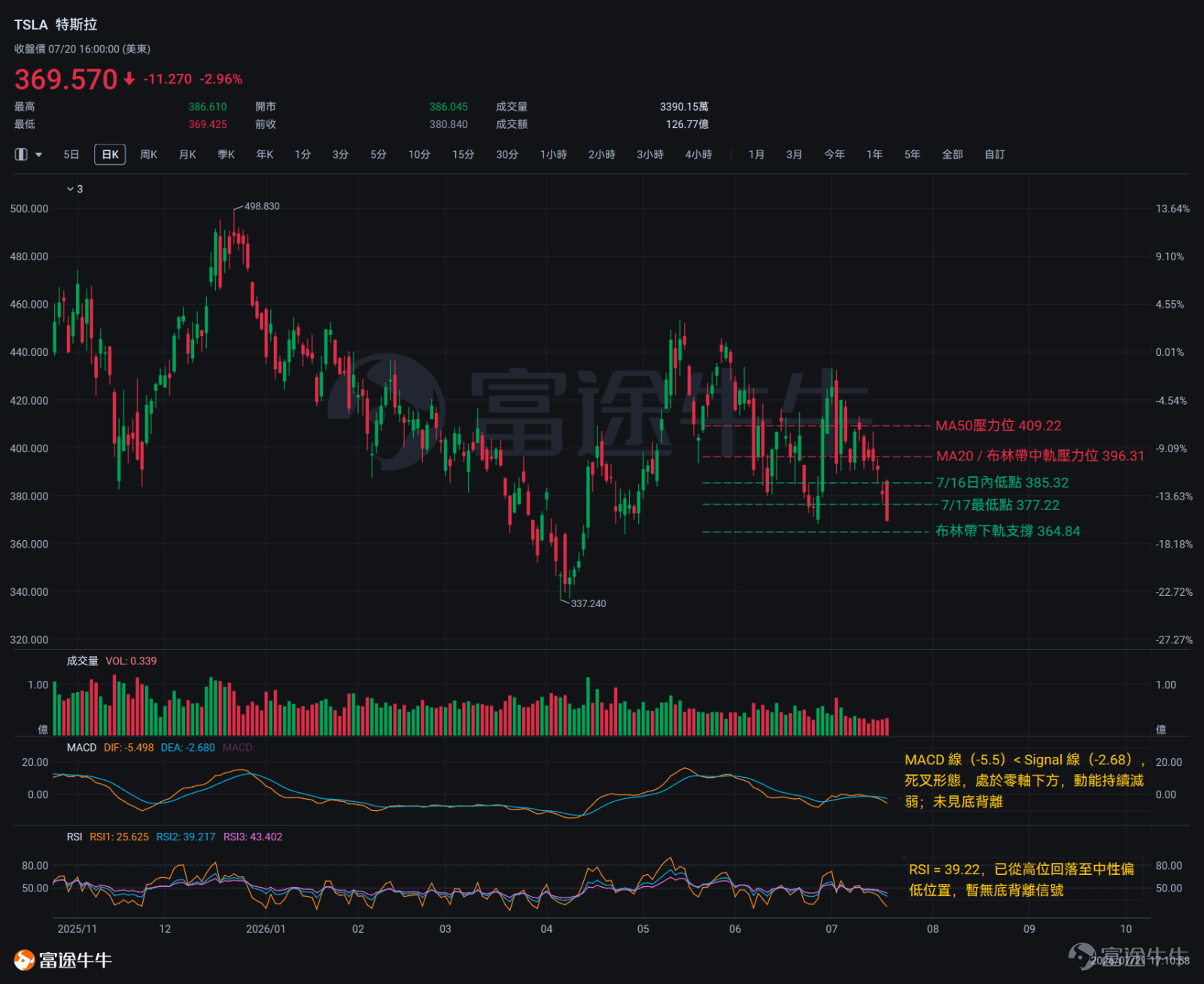Click the 498.830 high price marker
This screenshot has width=1204, height=984.
pyautogui.click(x=262, y=206)
